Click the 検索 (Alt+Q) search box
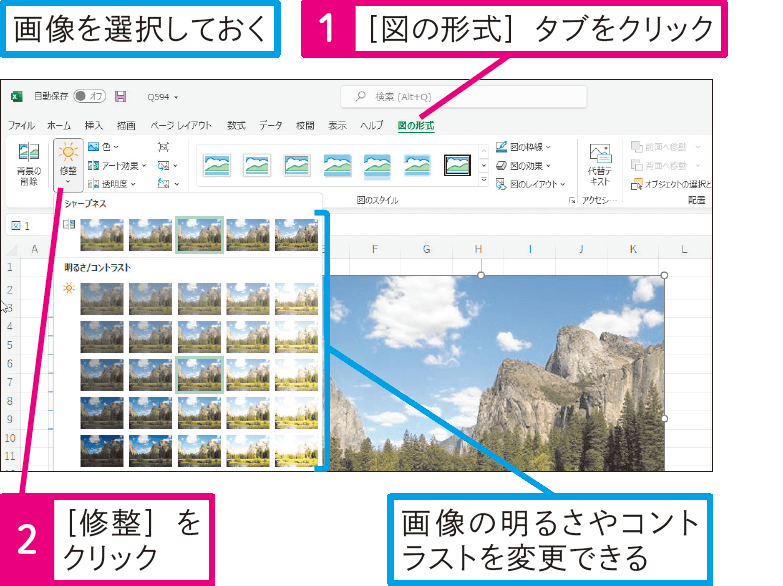 pyautogui.click(x=463, y=96)
